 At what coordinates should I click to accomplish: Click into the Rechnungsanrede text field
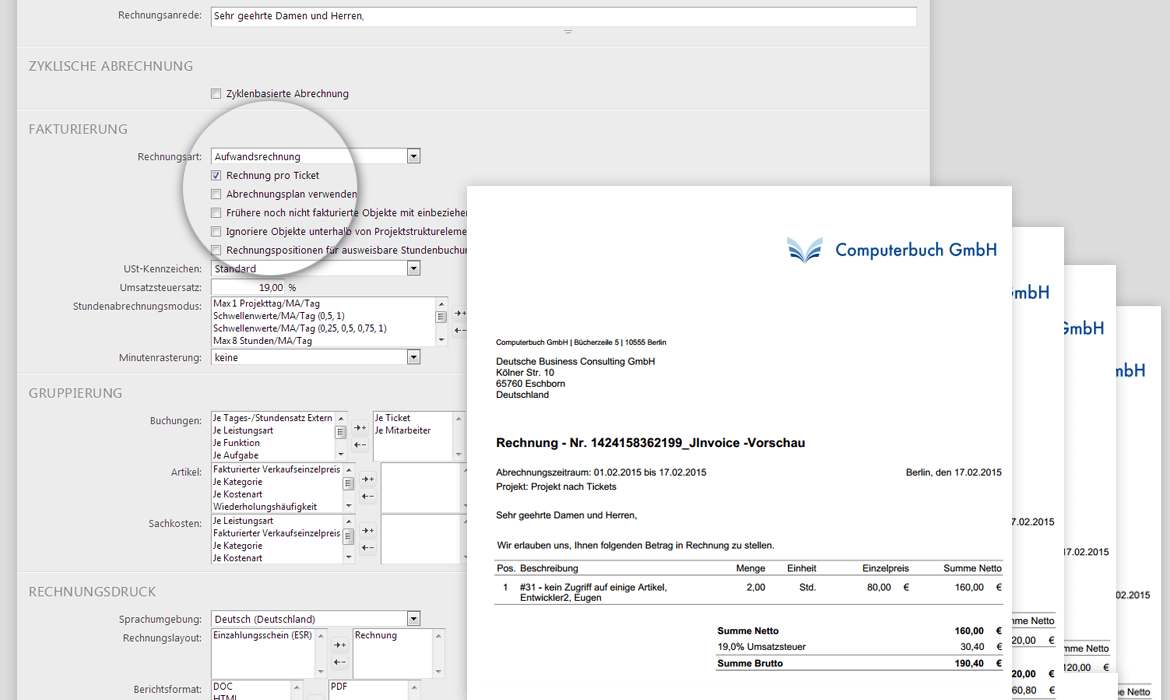(563, 16)
